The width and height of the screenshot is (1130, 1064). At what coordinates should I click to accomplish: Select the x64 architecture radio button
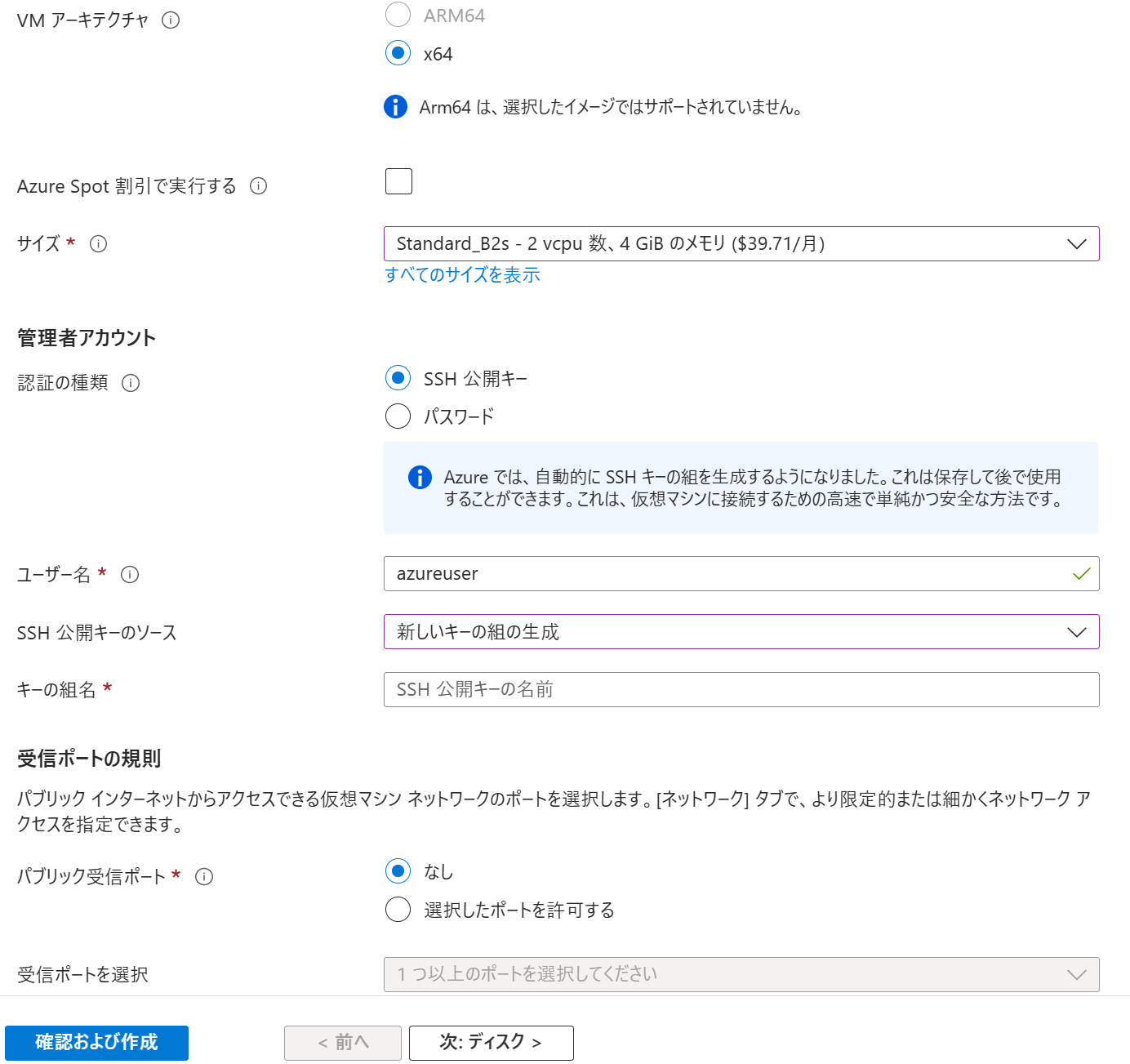[398, 53]
